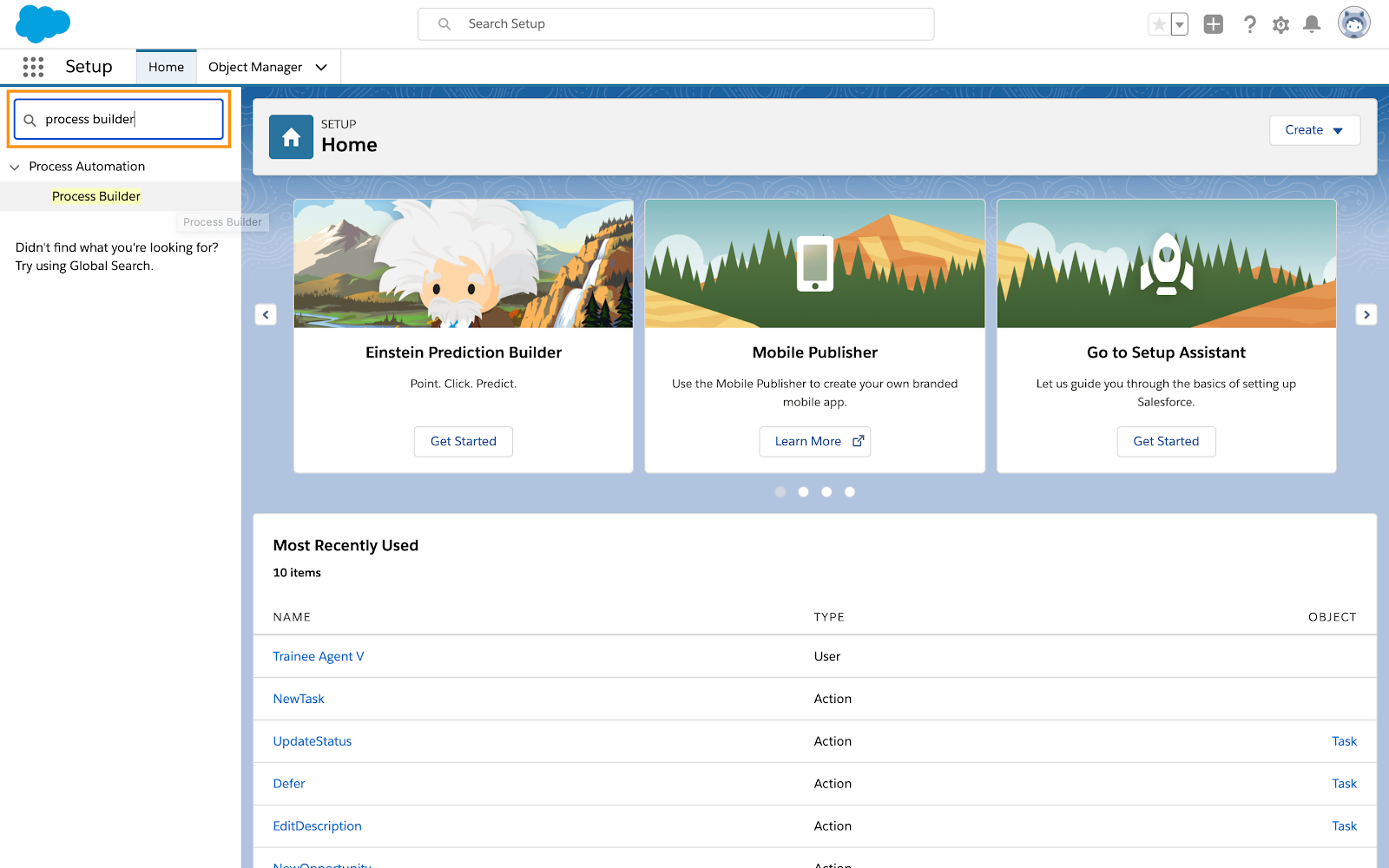This screenshot has height=868, width=1389.
Task: Open the Trainee Agent V link
Action: tap(319, 656)
